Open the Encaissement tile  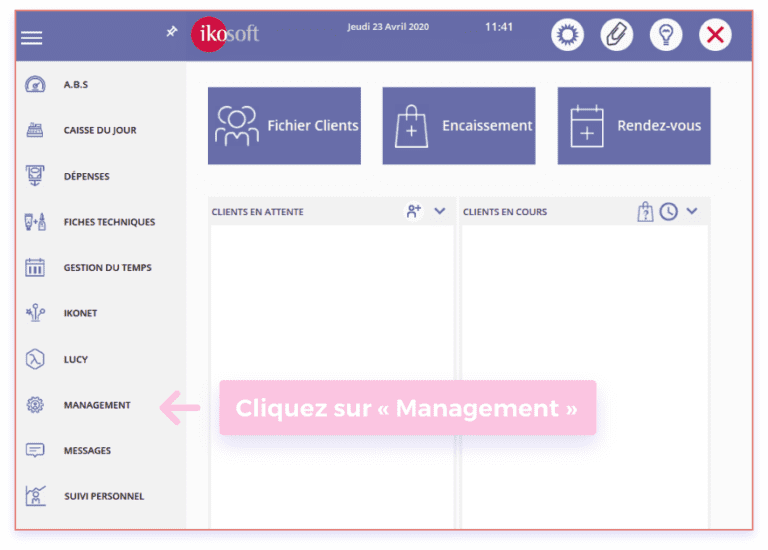459,126
